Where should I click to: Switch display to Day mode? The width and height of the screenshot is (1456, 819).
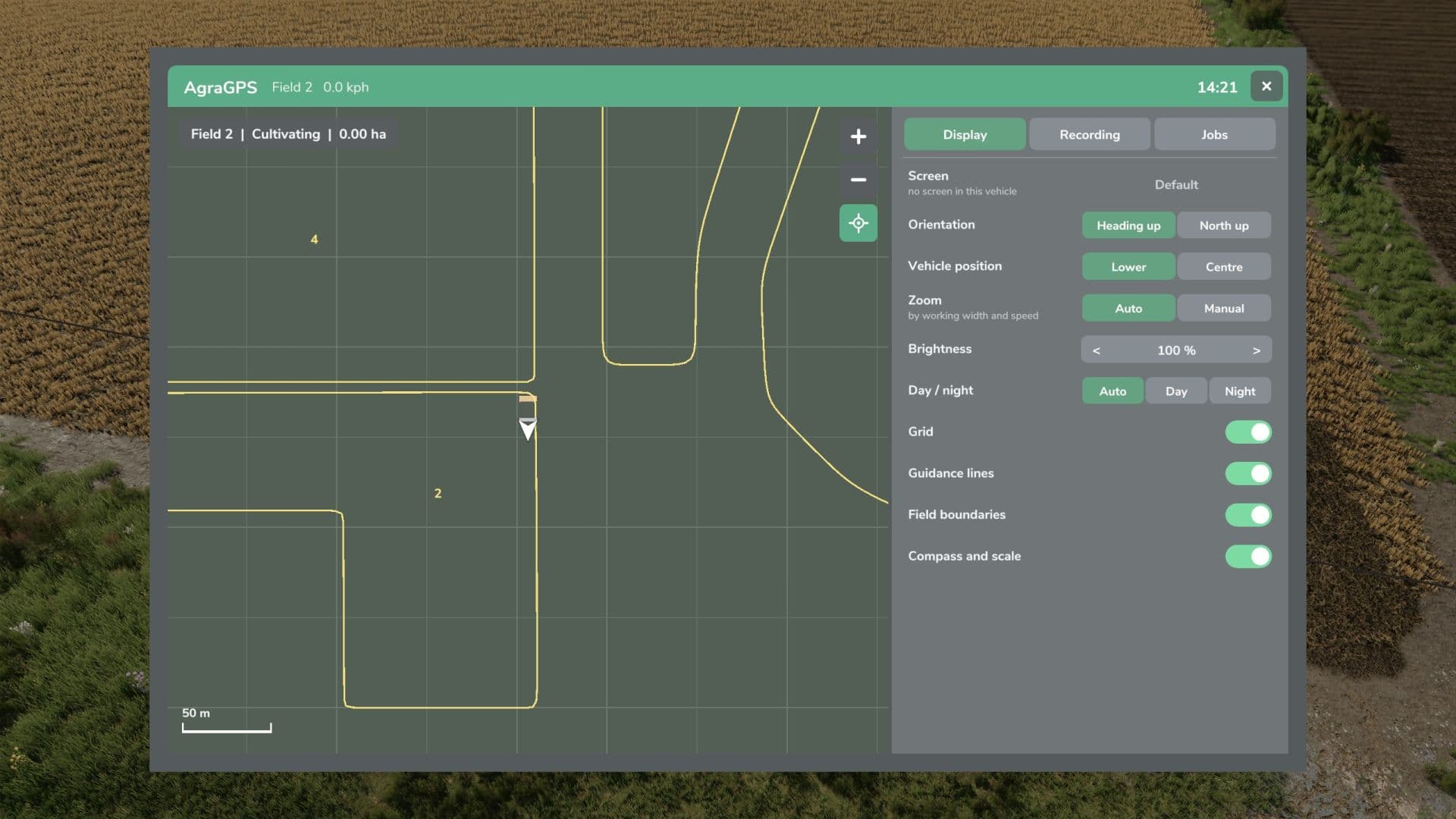tap(1176, 391)
